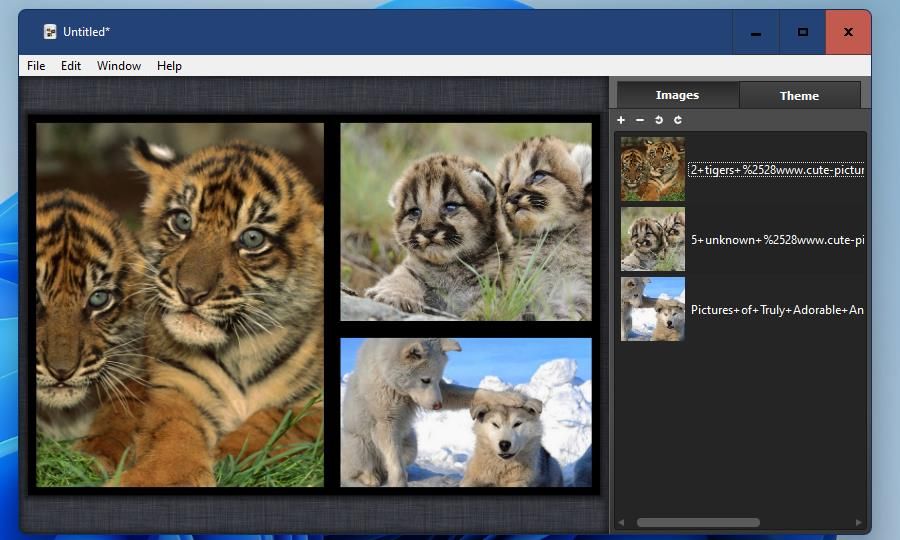This screenshot has height=540, width=900.
Task: Switch to the Theme tab
Action: (x=799, y=95)
